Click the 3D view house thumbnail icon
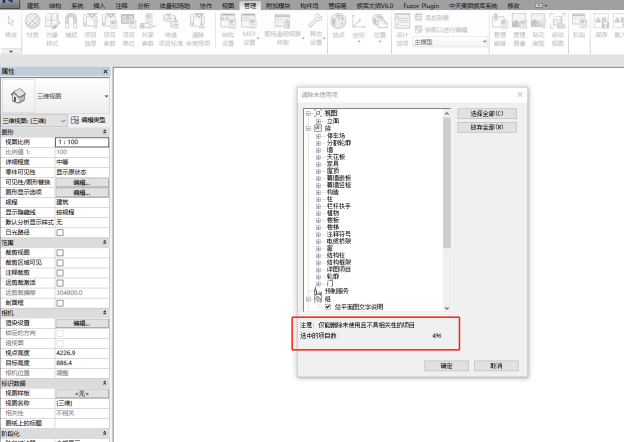 point(20,95)
